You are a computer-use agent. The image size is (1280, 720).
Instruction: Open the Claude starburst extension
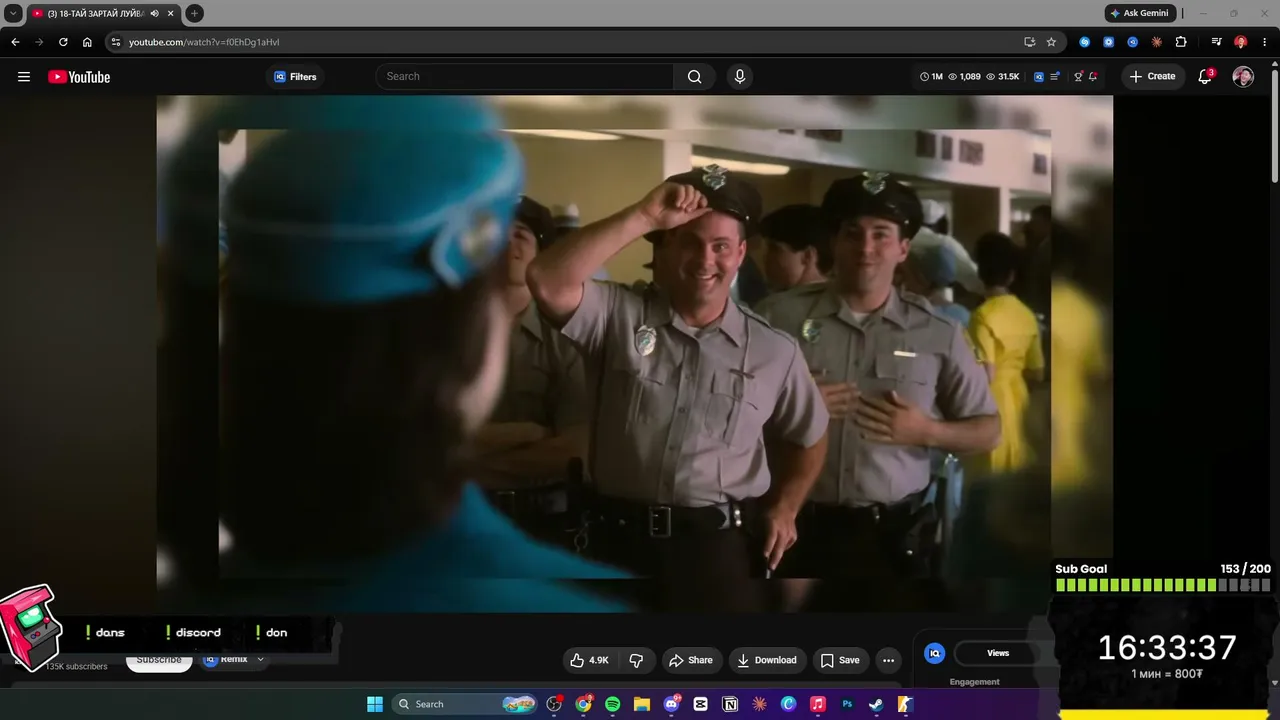(1157, 42)
